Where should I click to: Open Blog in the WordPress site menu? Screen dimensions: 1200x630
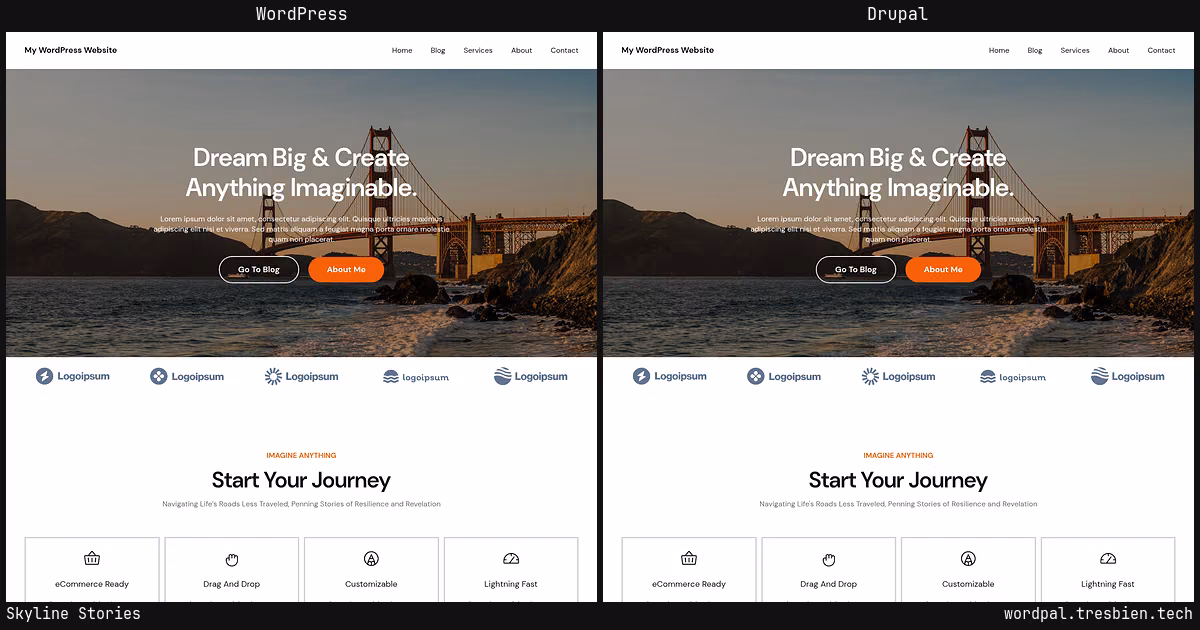pyautogui.click(x=438, y=50)
